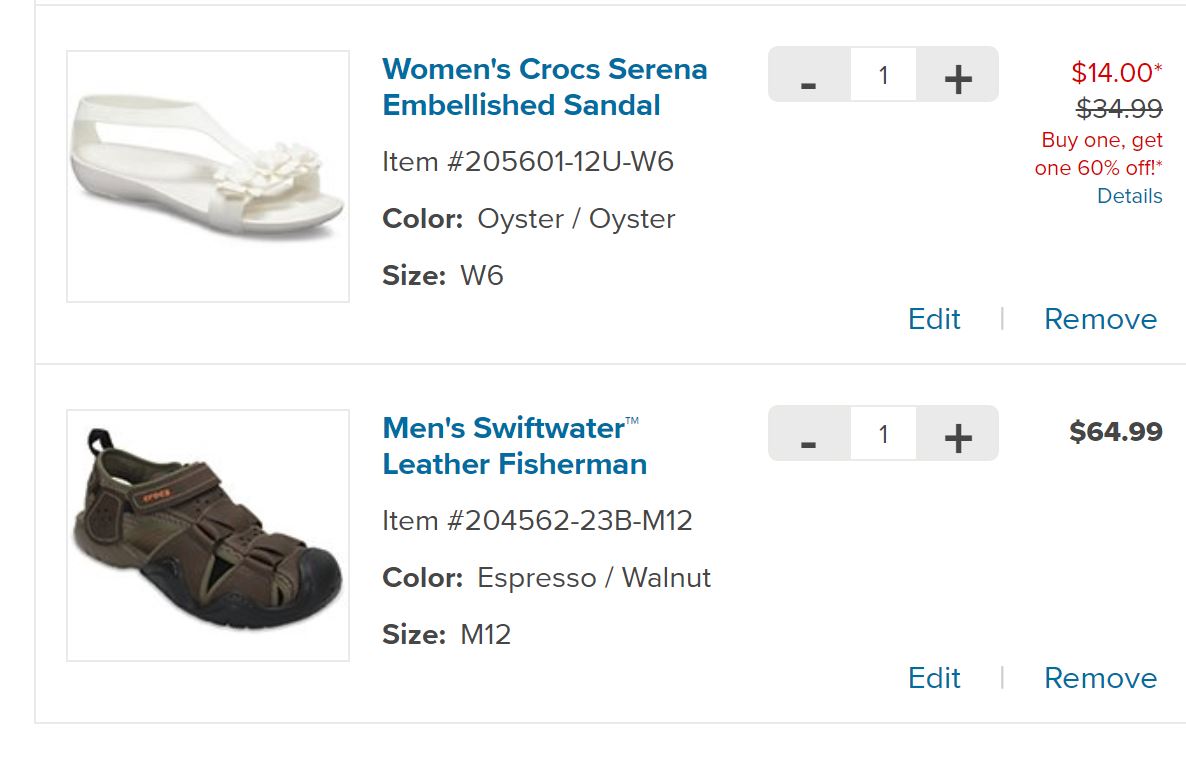Decrease Serena Sandal quantity with minus button
This screenshot has width=1186, height=762.
(x=809, y=76)
